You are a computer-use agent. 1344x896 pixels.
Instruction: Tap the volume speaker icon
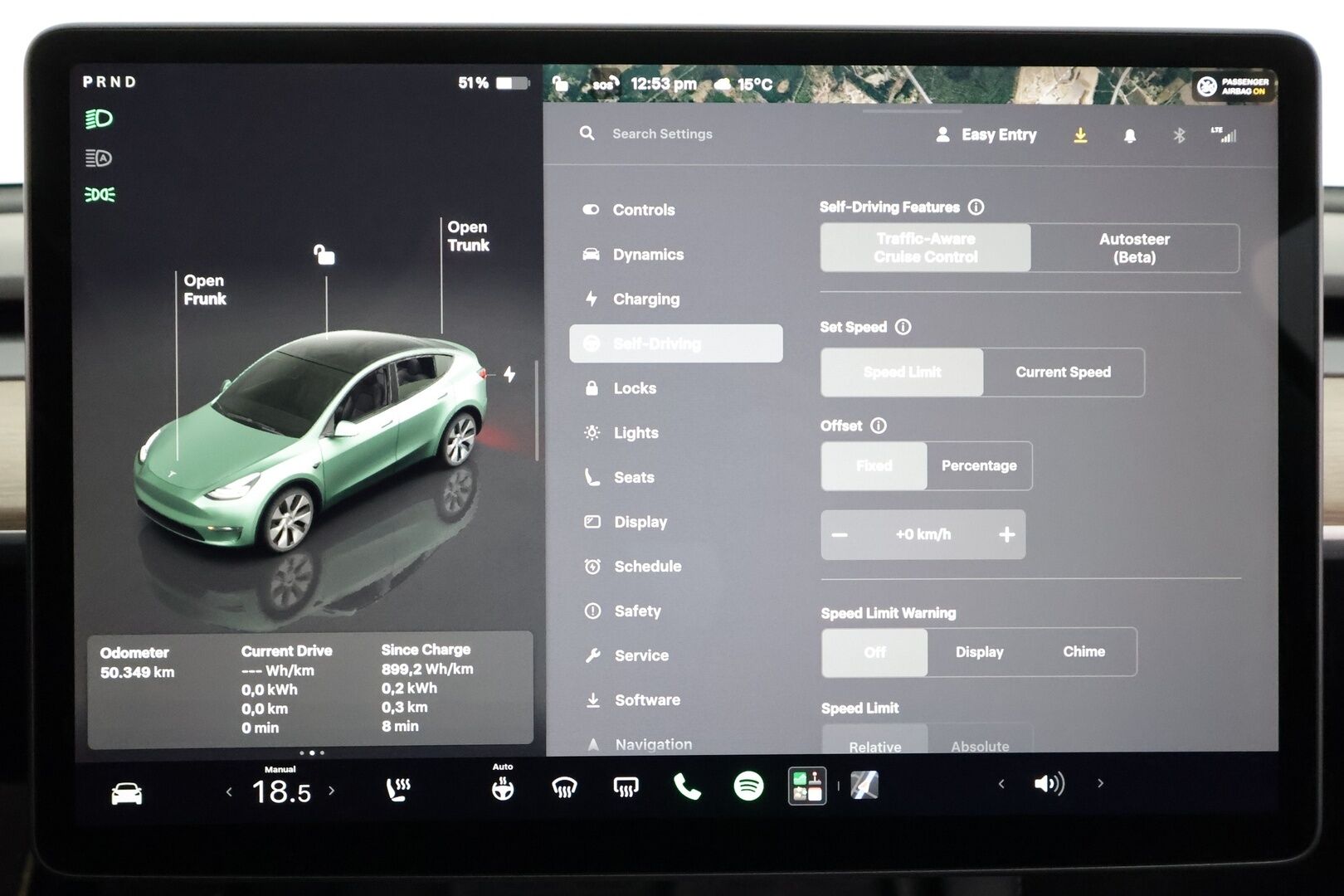point(1049,783)
